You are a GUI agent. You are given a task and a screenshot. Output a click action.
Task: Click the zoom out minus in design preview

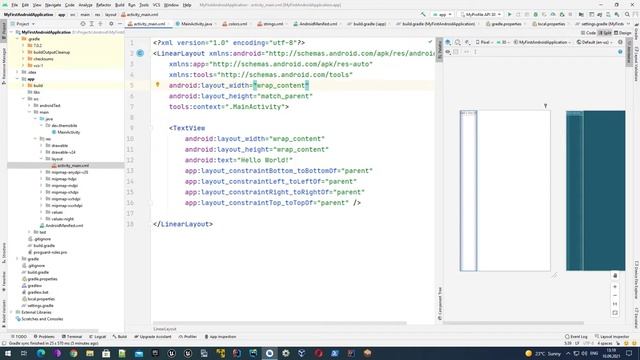(615, 296)
